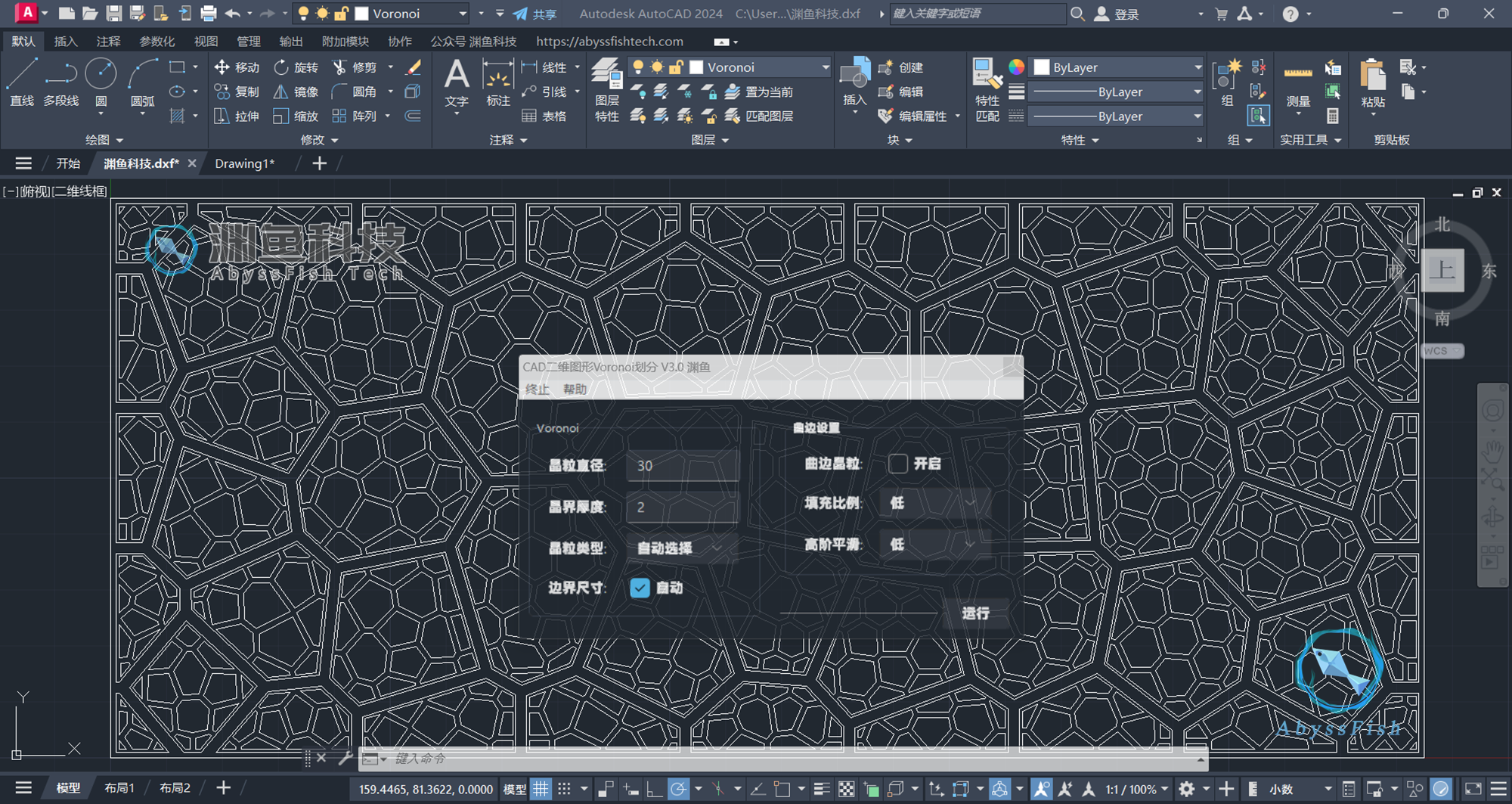Image resolution: width=1512 pixels, height=804 pixels.
Task: Toggle snap mode in status bar
Action: pos(564,789)
